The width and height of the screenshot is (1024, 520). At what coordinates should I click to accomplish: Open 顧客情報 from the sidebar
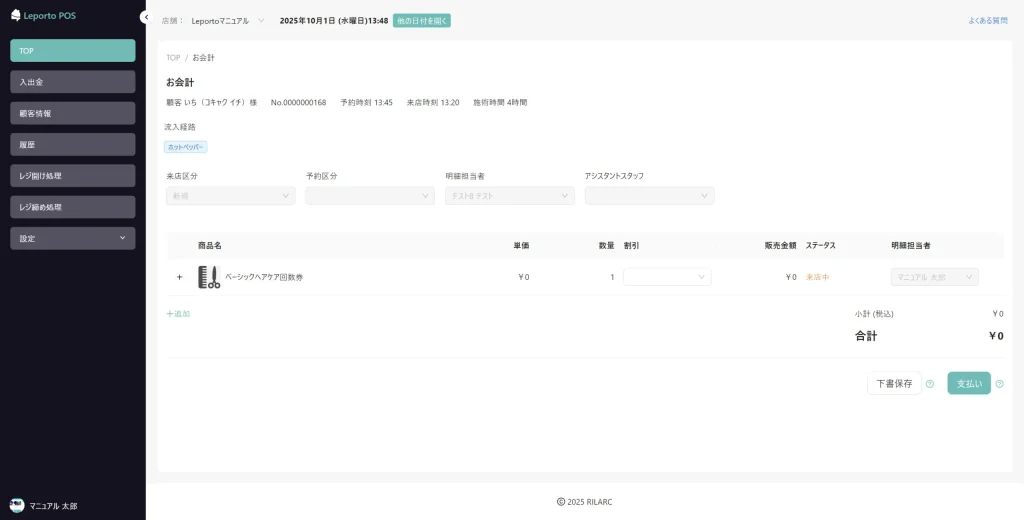point(73,113)
